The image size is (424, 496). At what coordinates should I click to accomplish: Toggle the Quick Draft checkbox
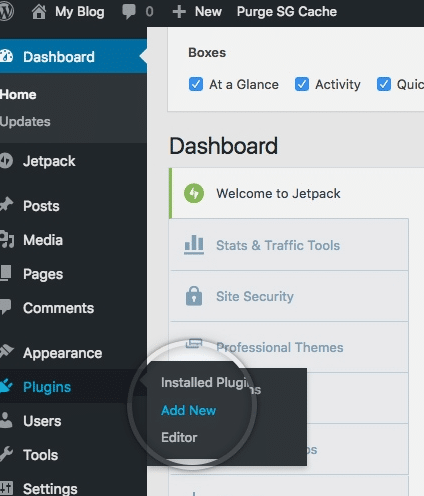[x=384, y=84]
